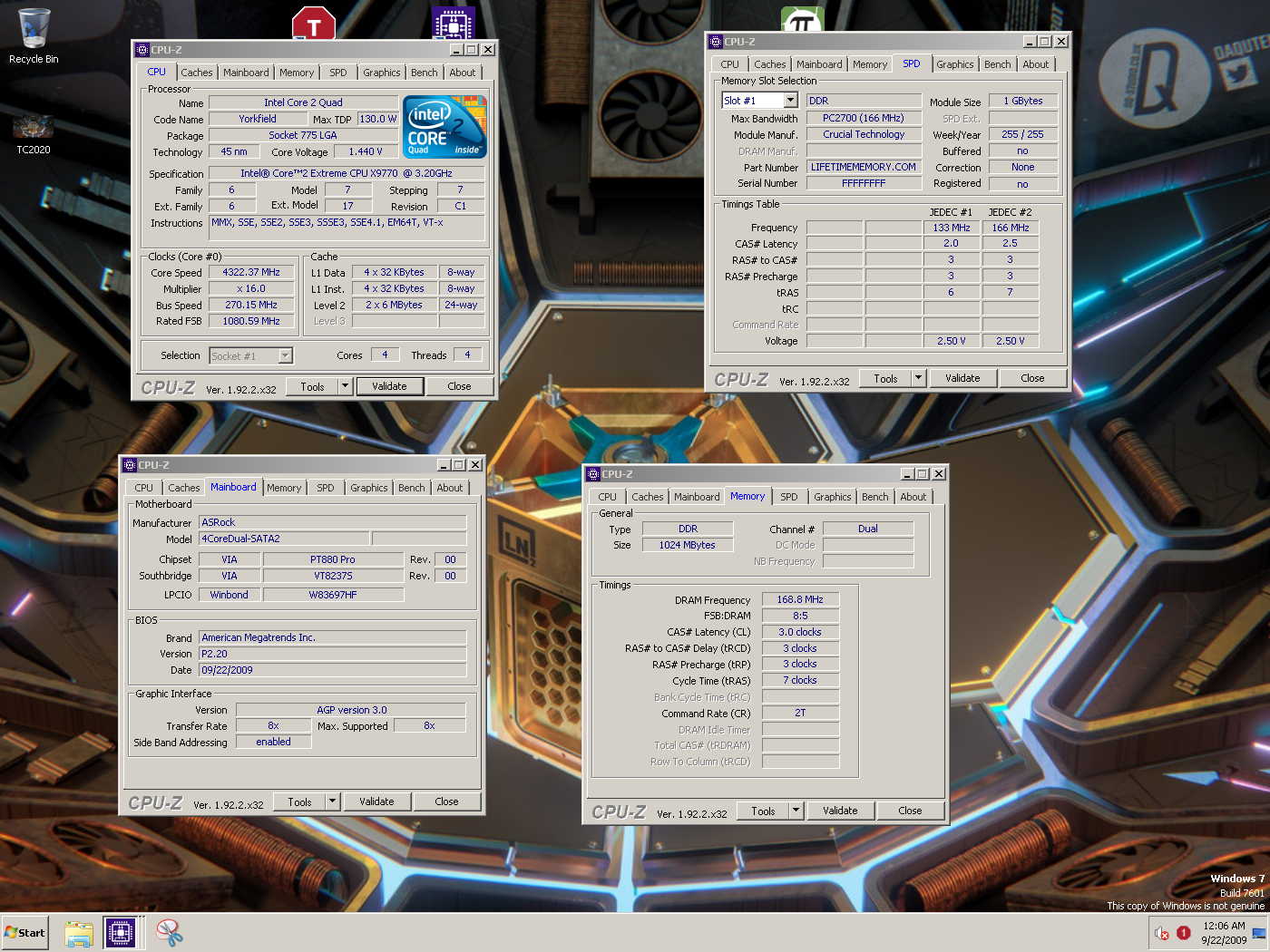Open the Tools dropdown arrow in CPU window
Screen dimensions: 1270x952
tap(345, 386)
